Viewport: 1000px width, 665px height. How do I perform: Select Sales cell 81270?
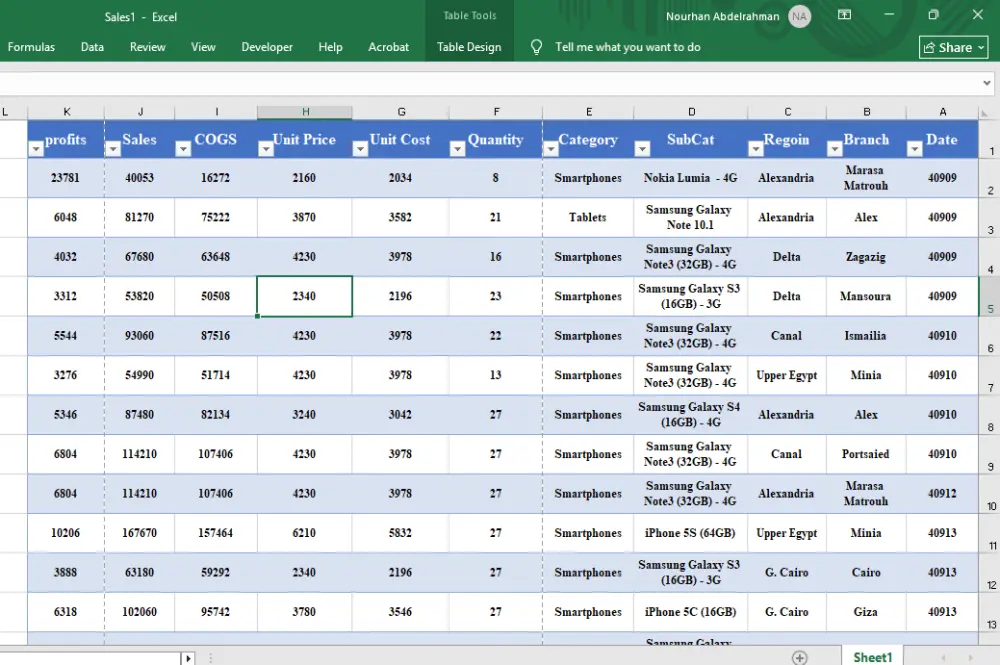point(140,217)
